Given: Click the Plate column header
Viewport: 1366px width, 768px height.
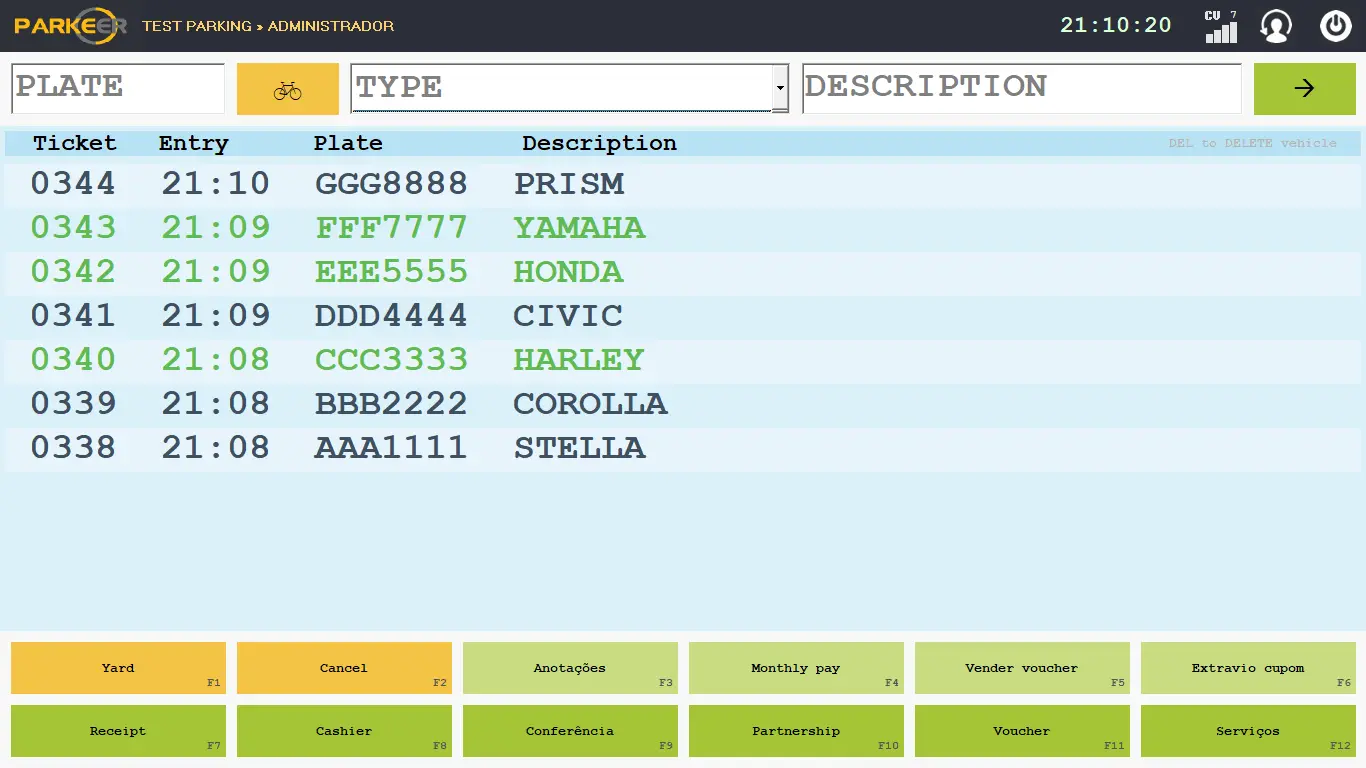Looking at the screenshot, I should (348, 143).
